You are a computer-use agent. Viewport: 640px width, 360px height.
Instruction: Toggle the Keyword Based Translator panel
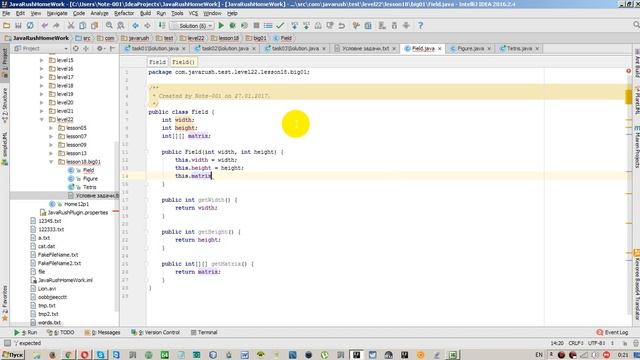(636, 286)
